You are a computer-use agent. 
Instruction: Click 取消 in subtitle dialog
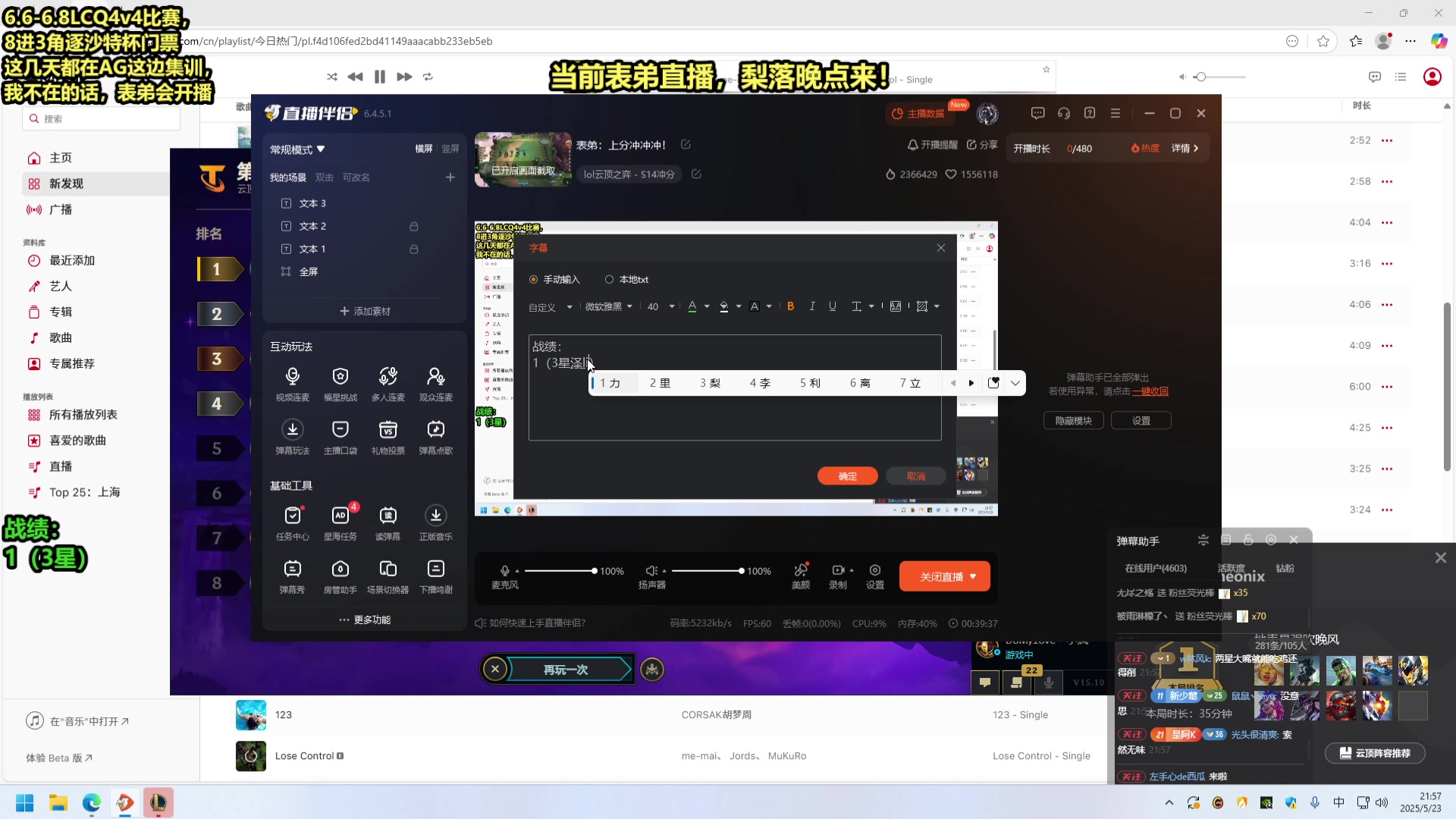click(916, 476)
